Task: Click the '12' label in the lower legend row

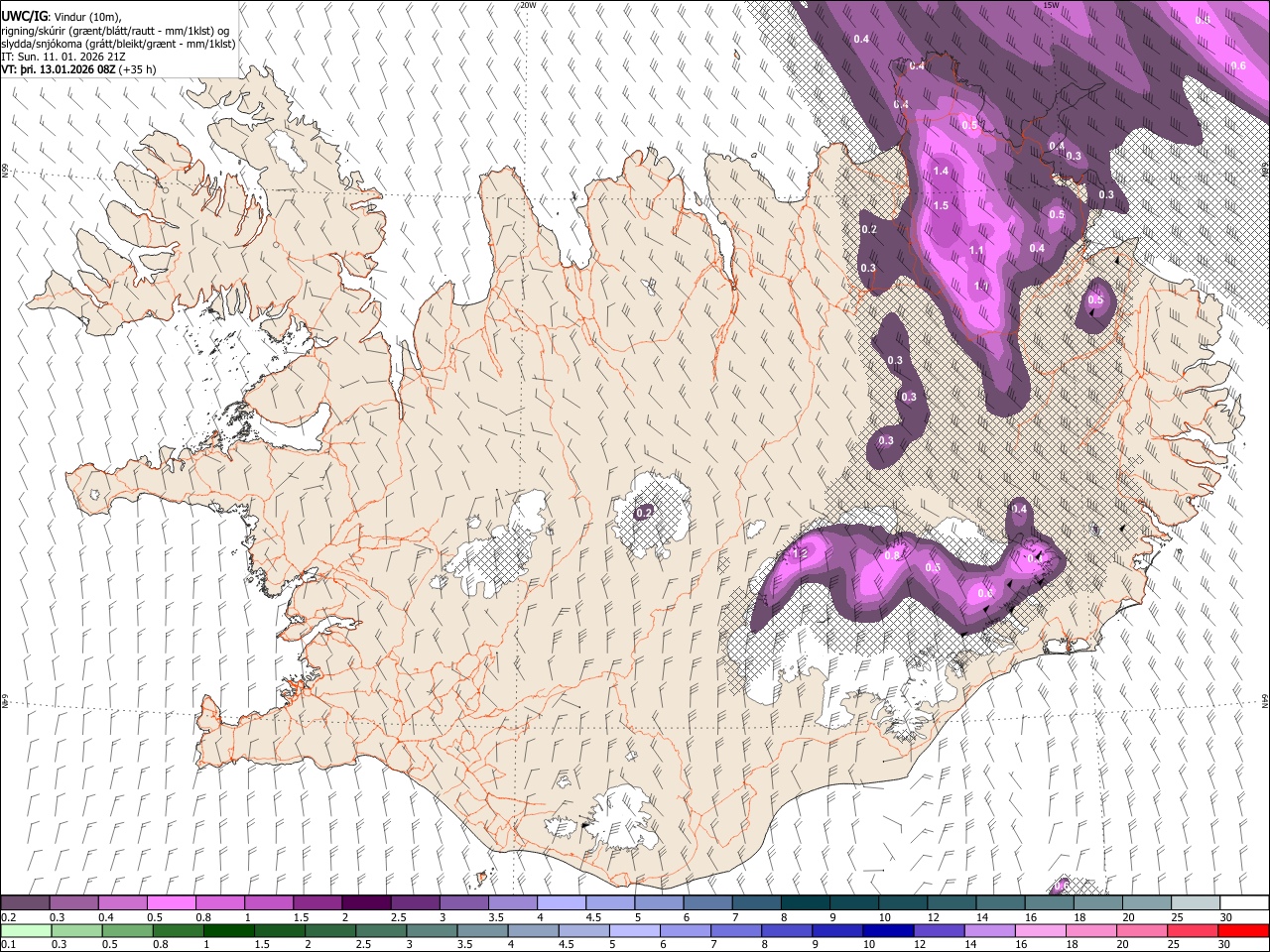Action: pyautogui.click(x=920, y=945)
